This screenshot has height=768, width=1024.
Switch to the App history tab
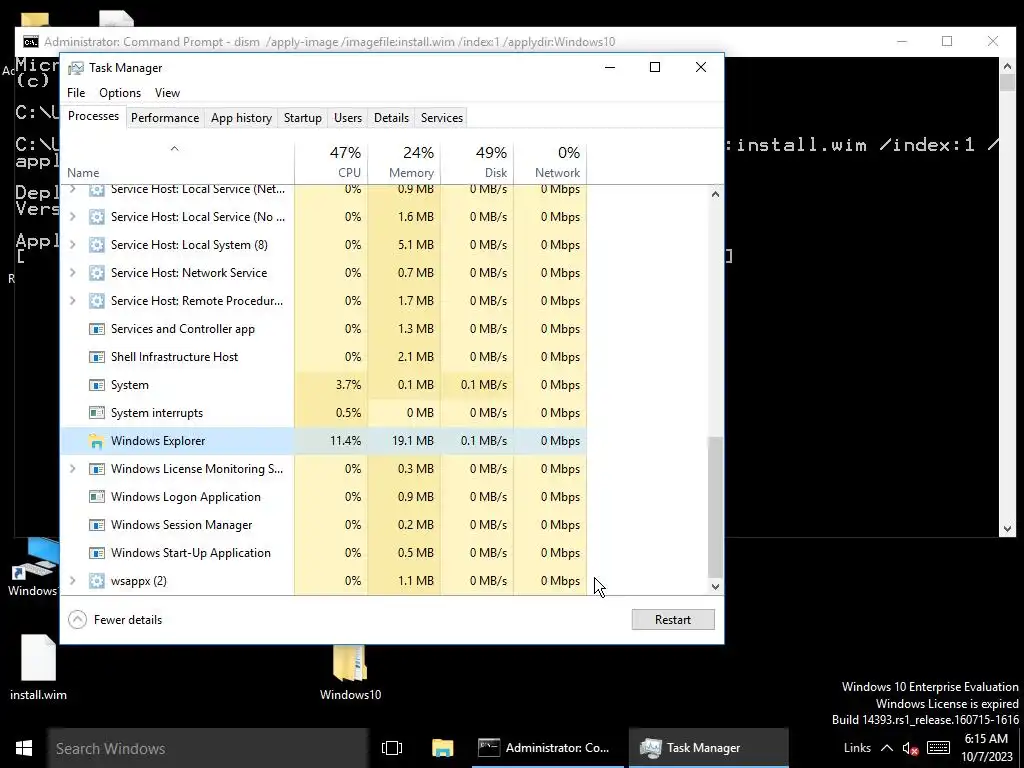point(241,118)
